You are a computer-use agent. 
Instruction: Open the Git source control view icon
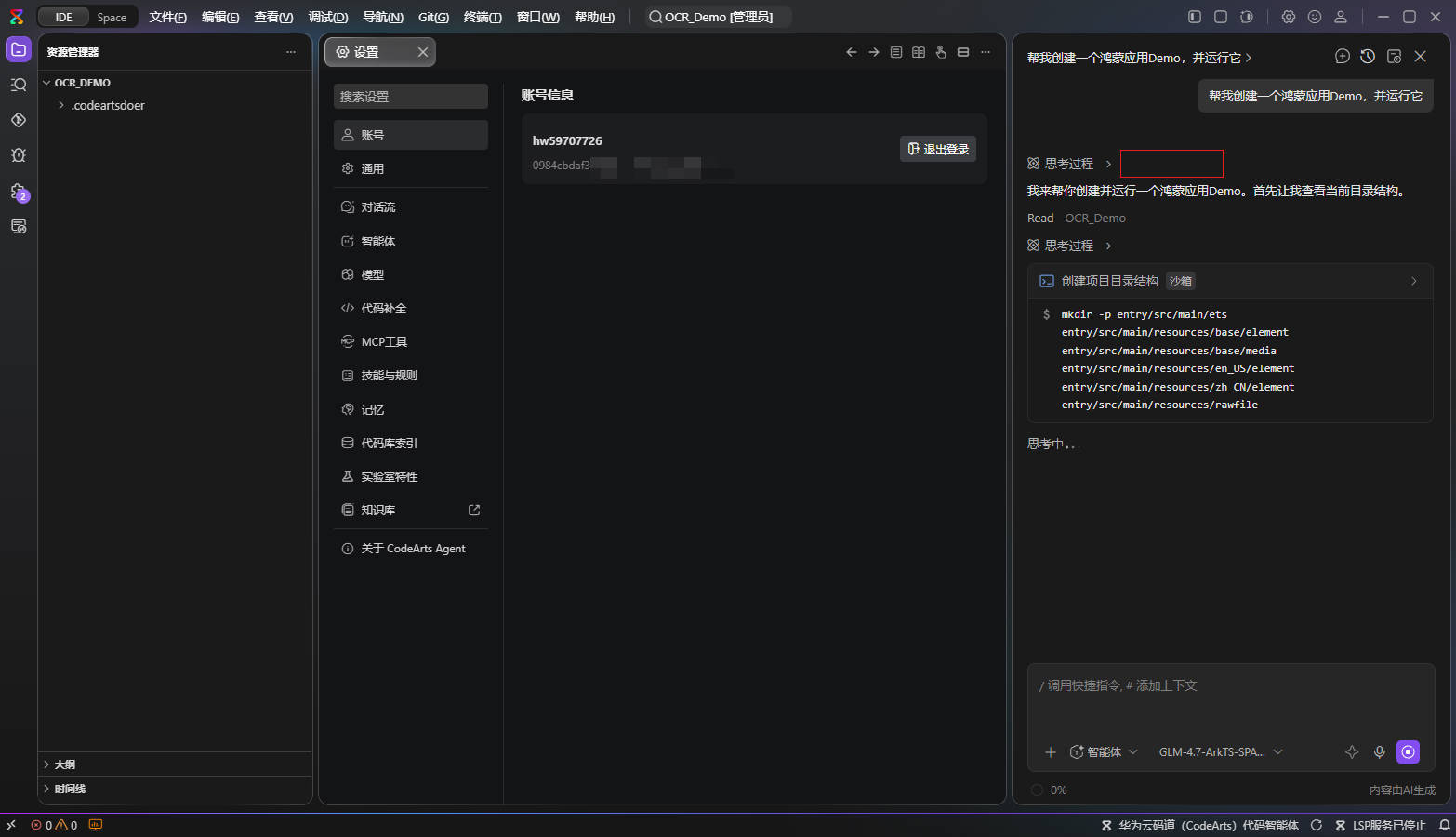coord(19,120)
